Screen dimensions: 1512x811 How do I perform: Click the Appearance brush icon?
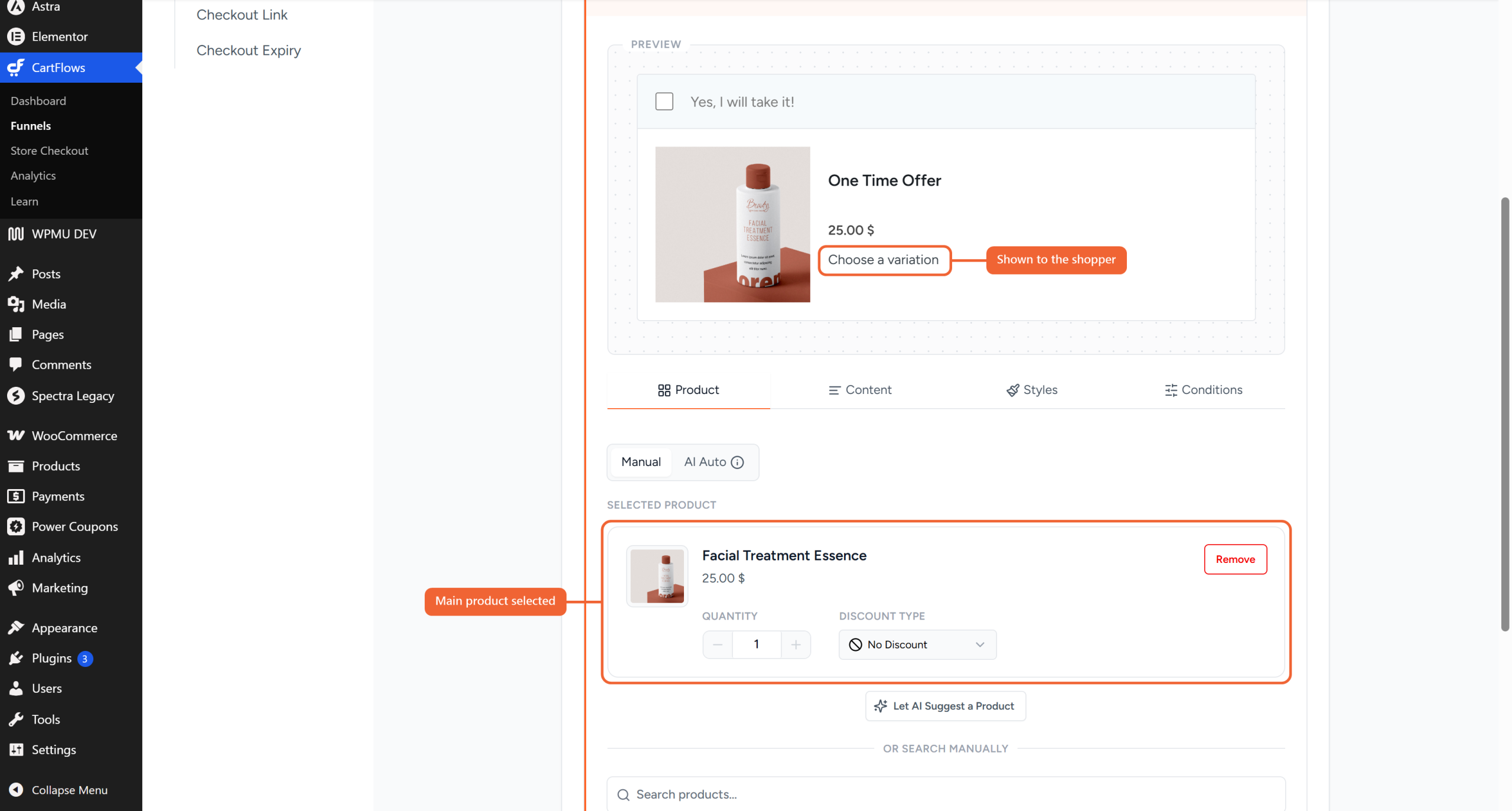point(16,628)
